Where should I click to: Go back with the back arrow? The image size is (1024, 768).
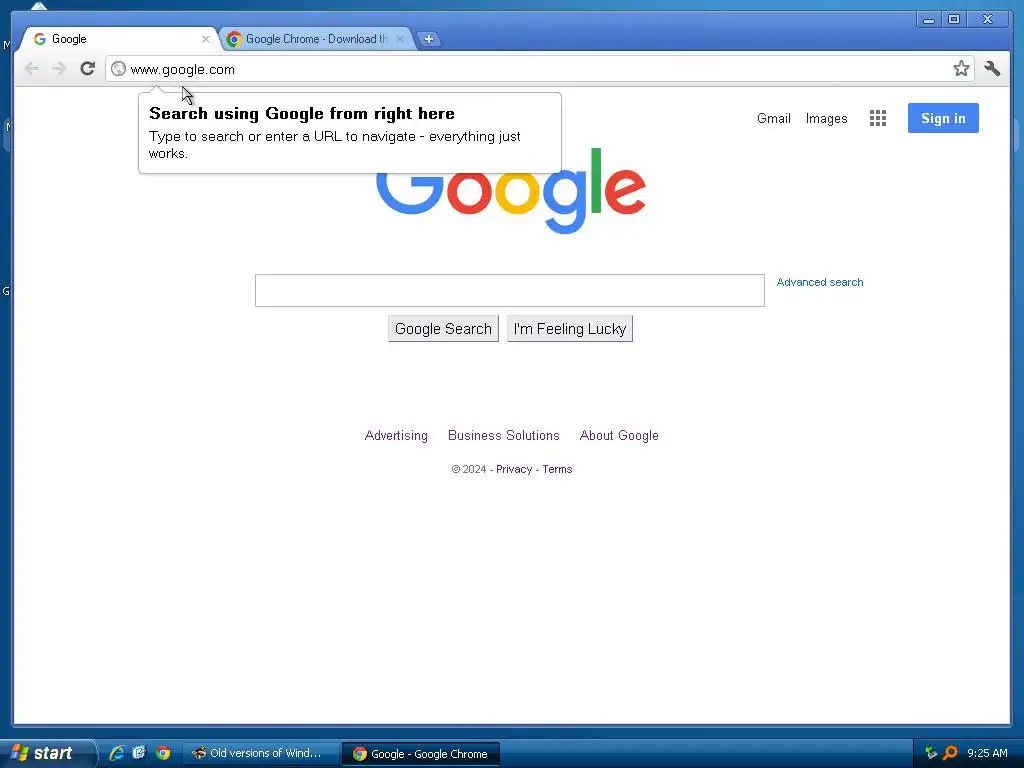pyautogui.click(x=31, y=69)
